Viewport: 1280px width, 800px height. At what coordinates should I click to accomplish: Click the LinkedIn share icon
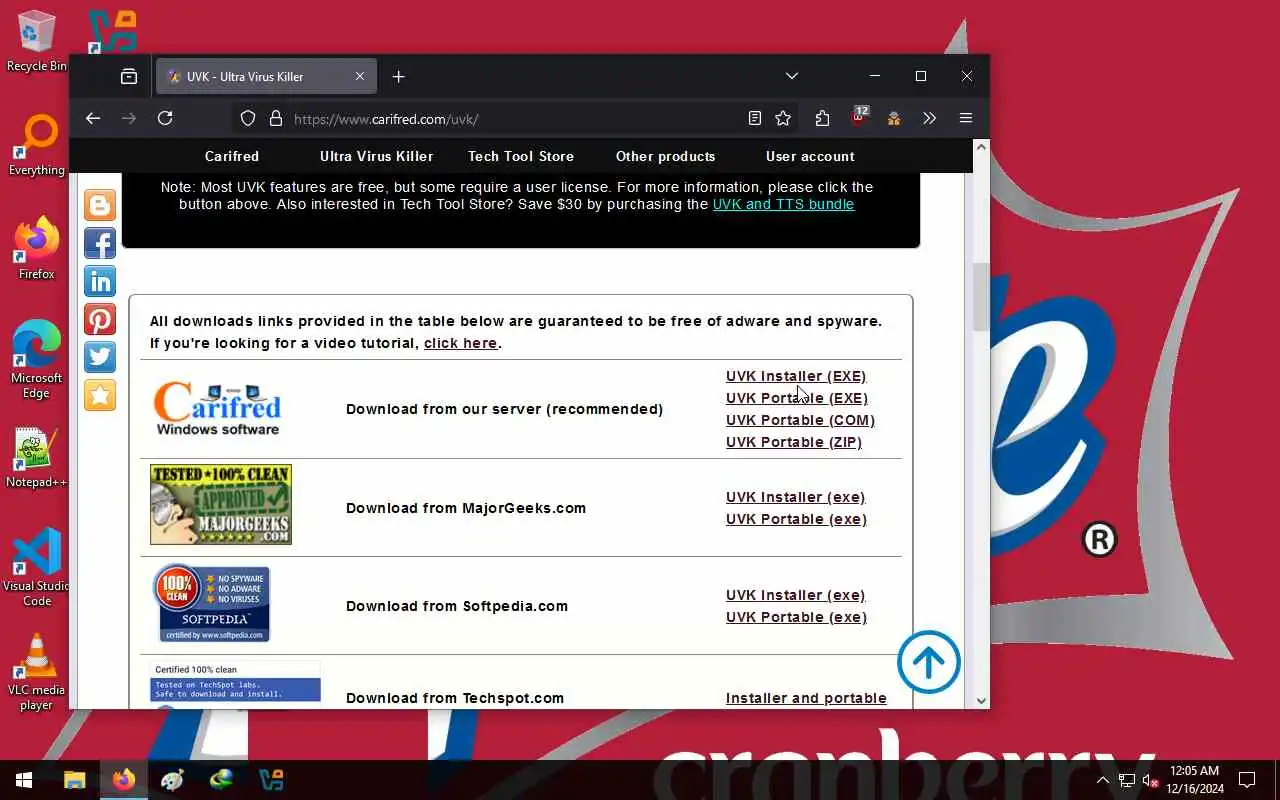point(100,281)
